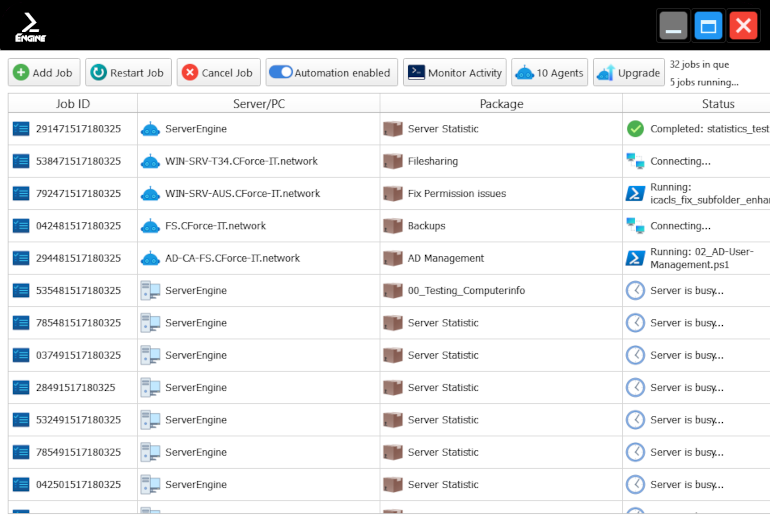The width and height of the screenshot is (770, 532).
Task: Click agent icon next to WIN-SRV-T34.CForce-IT.network
Action: coord(150,161)
